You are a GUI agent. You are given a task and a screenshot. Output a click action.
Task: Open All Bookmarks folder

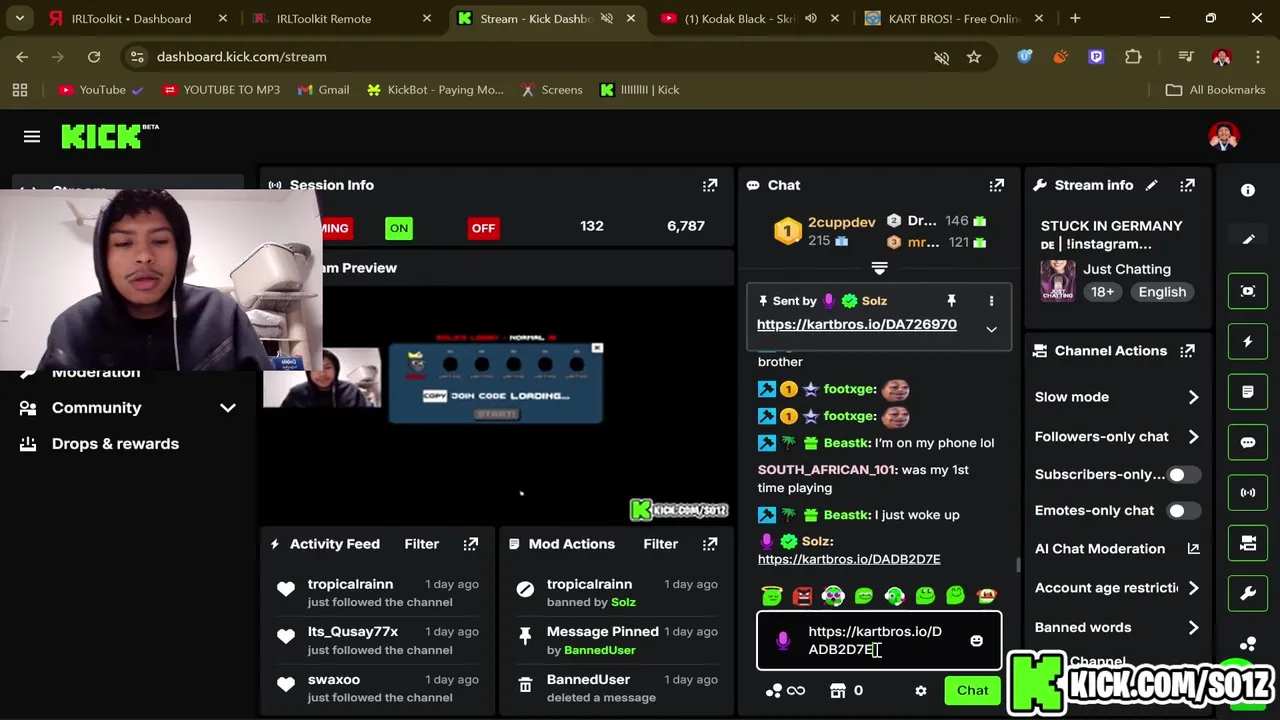point(1216,90)
